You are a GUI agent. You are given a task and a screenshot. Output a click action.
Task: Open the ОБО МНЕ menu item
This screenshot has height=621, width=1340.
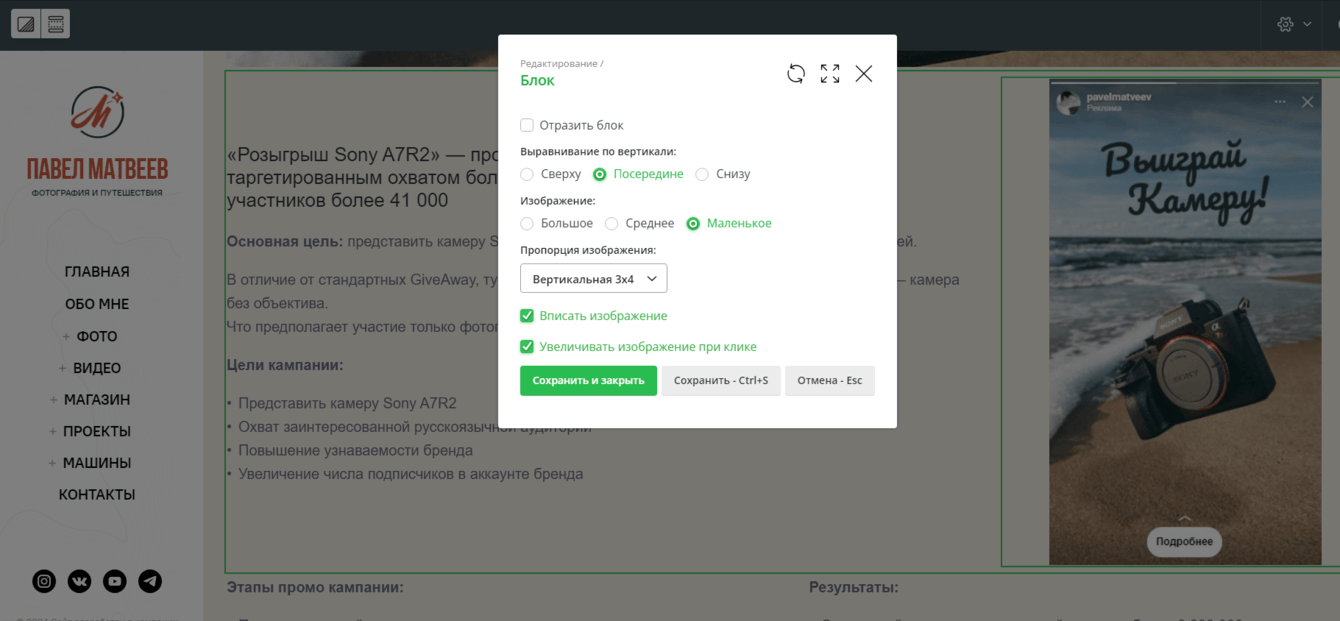click(97, 304)
